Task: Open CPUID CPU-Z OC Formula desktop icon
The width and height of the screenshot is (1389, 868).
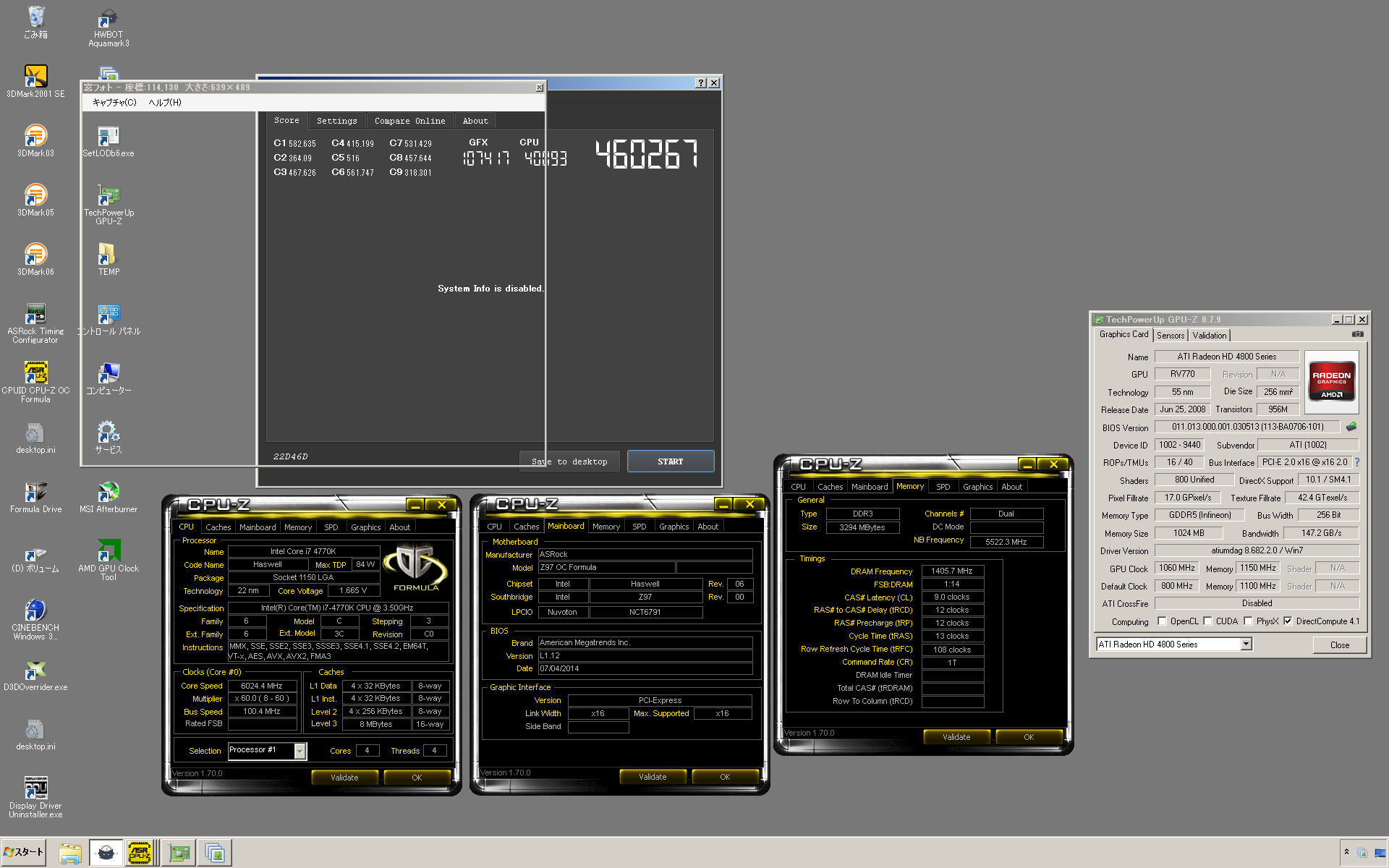Action: pos(35,382)
